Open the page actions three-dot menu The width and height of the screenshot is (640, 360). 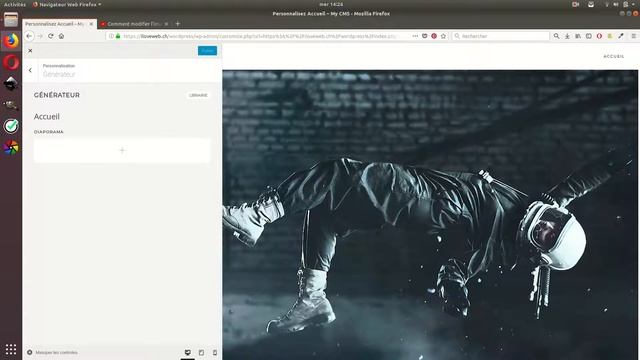(x=415, y=36)
